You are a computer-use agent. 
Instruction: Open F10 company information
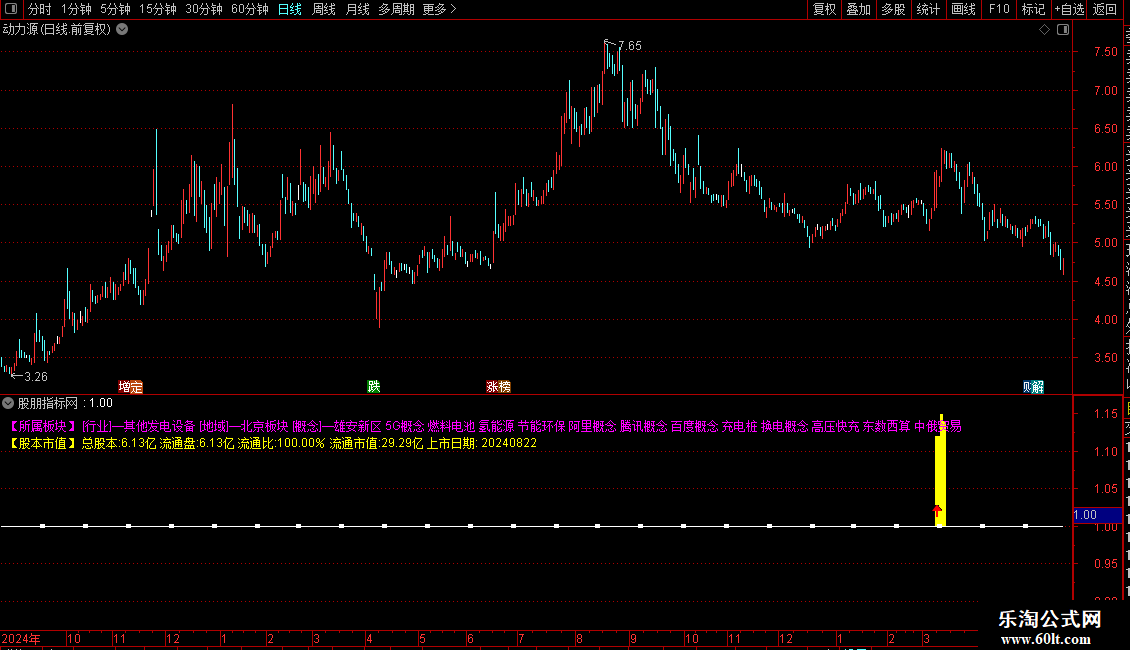(x=999, y=9)
